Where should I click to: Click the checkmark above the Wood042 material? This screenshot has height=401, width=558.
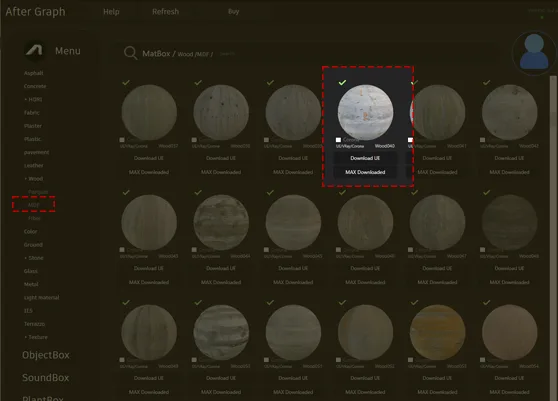(486, 83)
